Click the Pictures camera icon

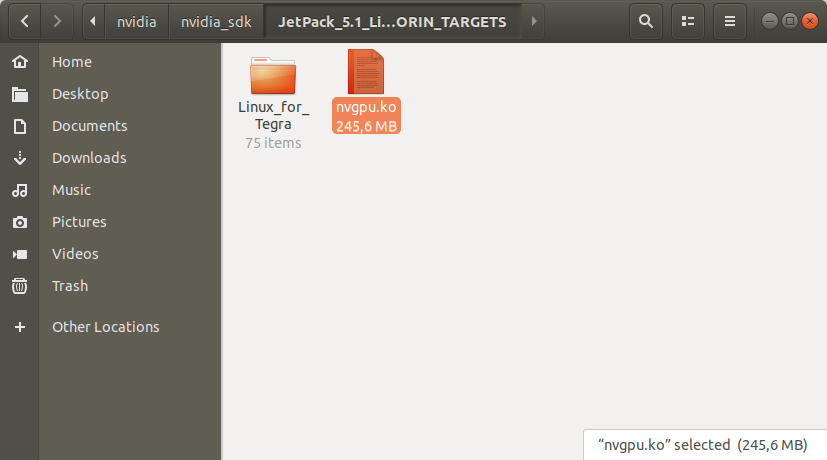click(20, 222)
